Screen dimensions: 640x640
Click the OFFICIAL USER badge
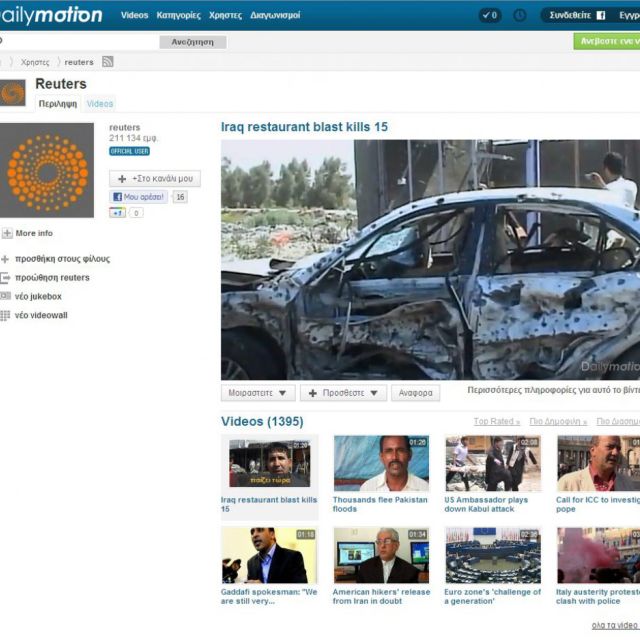tap(129, 151)
